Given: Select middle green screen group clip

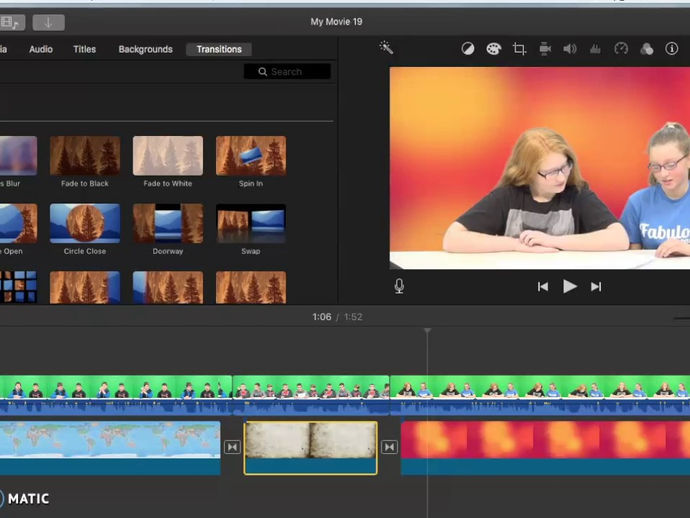Looking at the screenshot, I should [311, 395].
